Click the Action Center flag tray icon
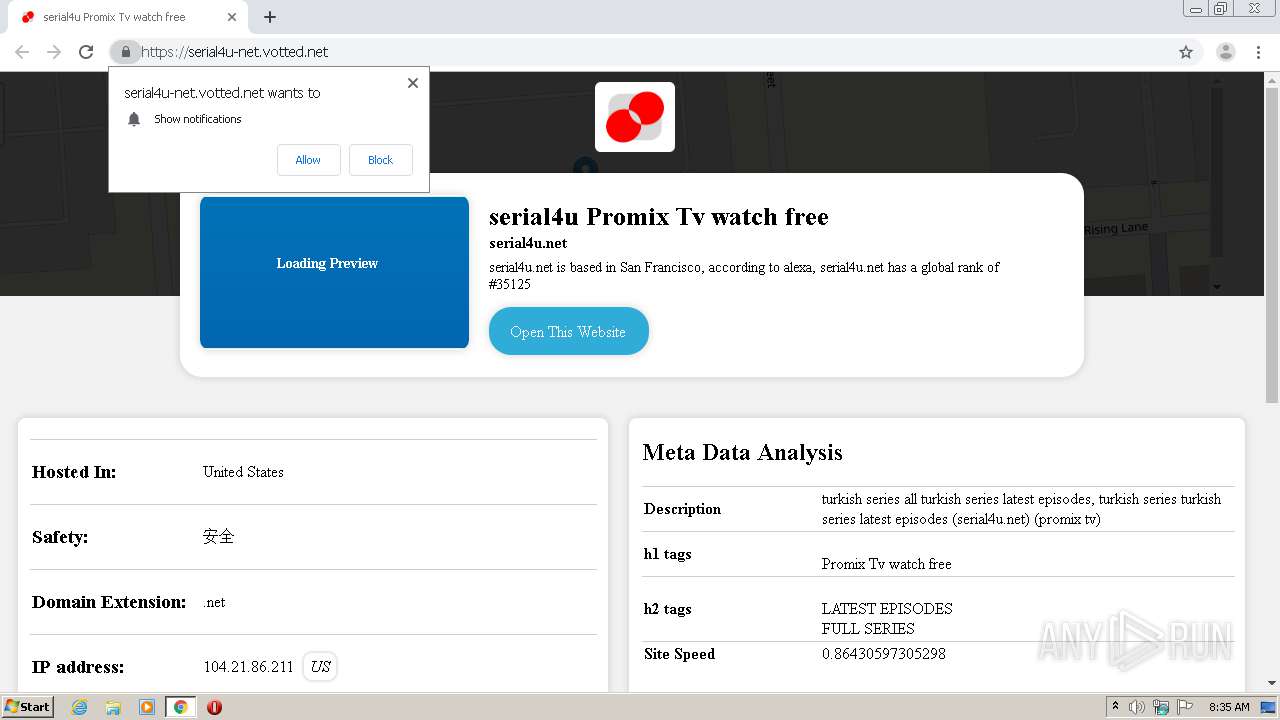This screenshot has width=1280, height=720. point(1185,707)
